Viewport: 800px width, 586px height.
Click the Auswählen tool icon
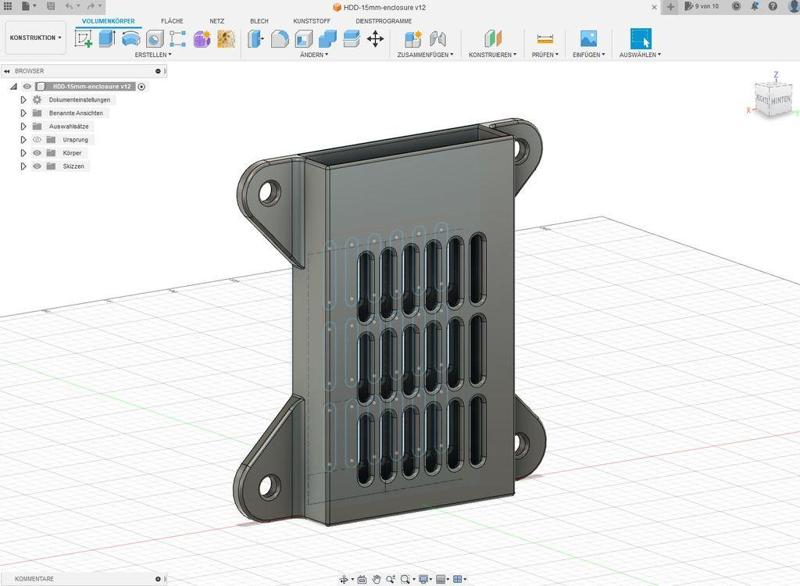click(643, 38)
